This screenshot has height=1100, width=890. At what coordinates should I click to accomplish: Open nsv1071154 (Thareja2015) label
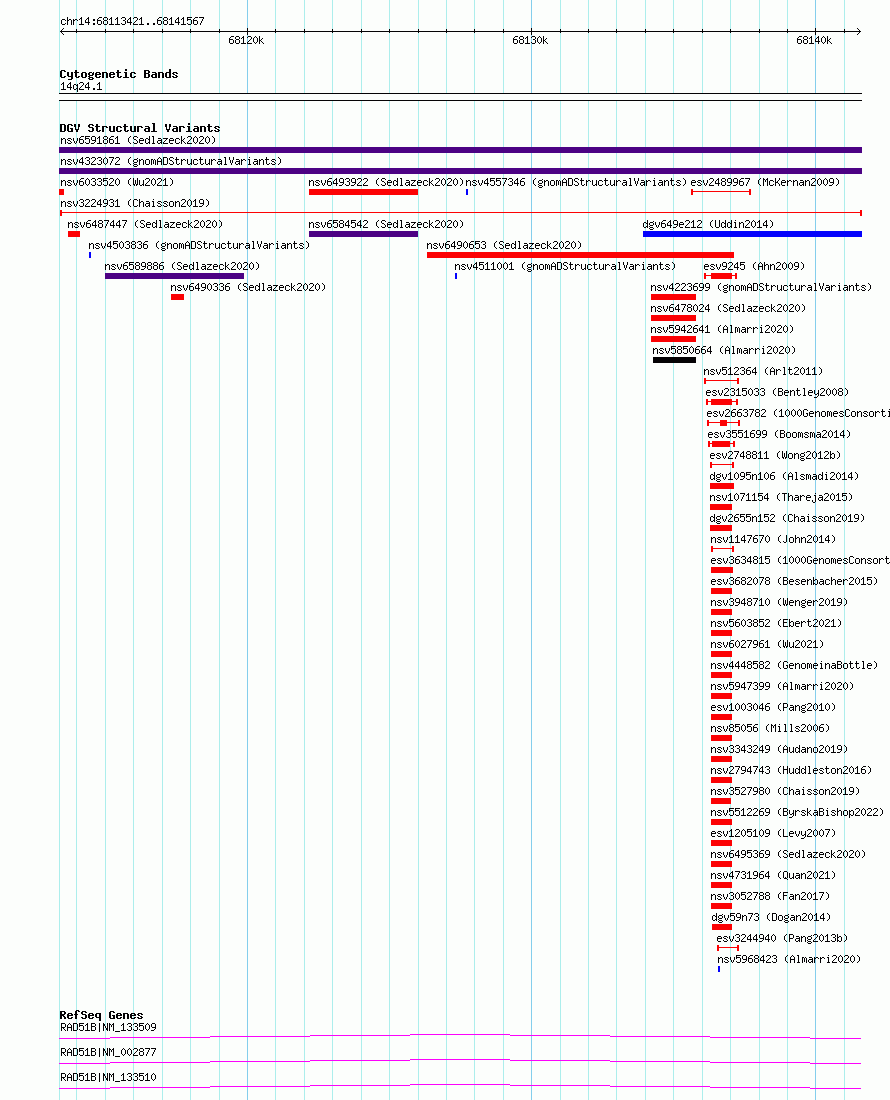pos(781,498)
